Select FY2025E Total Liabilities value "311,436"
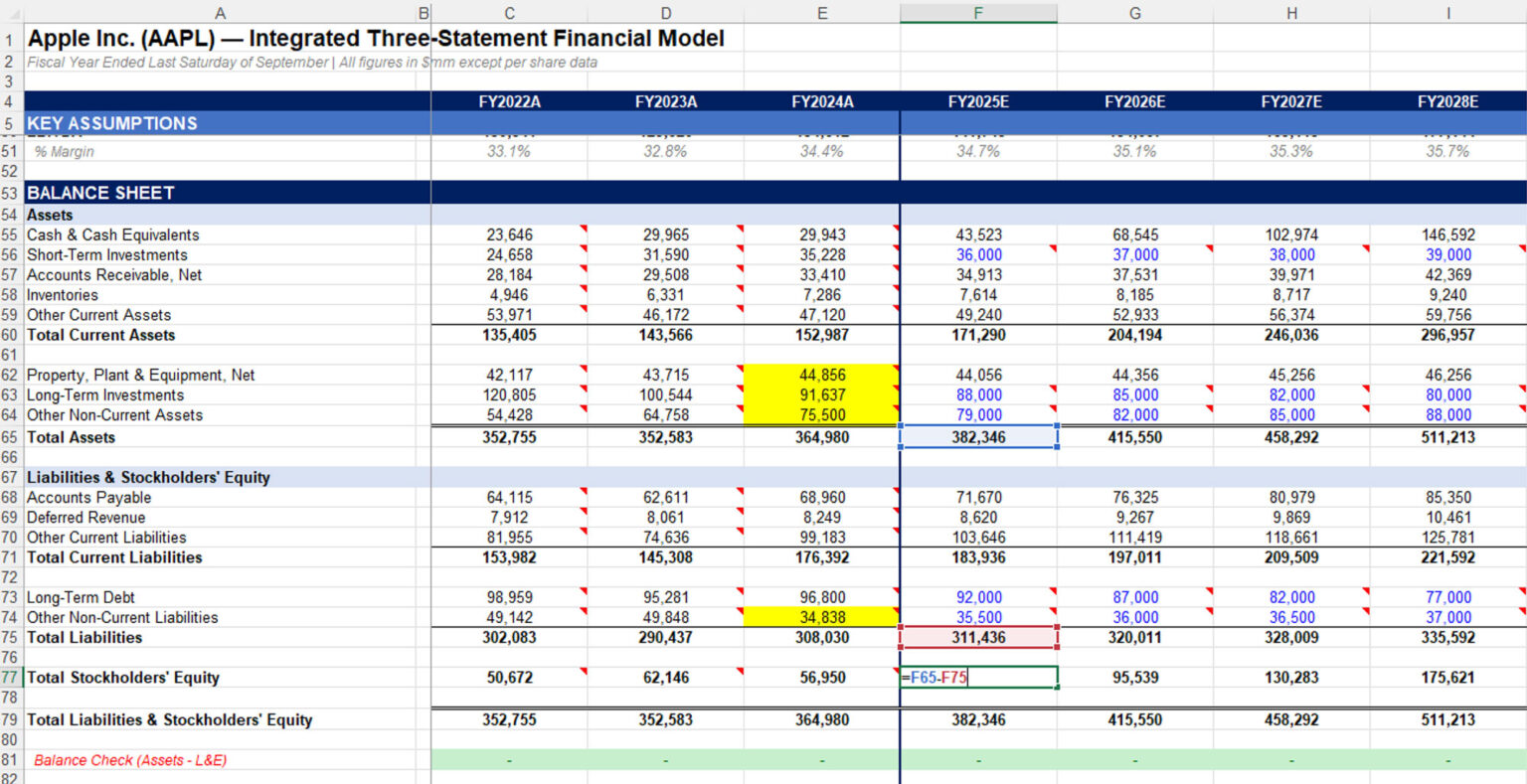Viewport: 1527px width, 784px height. [x=978, y=637]
